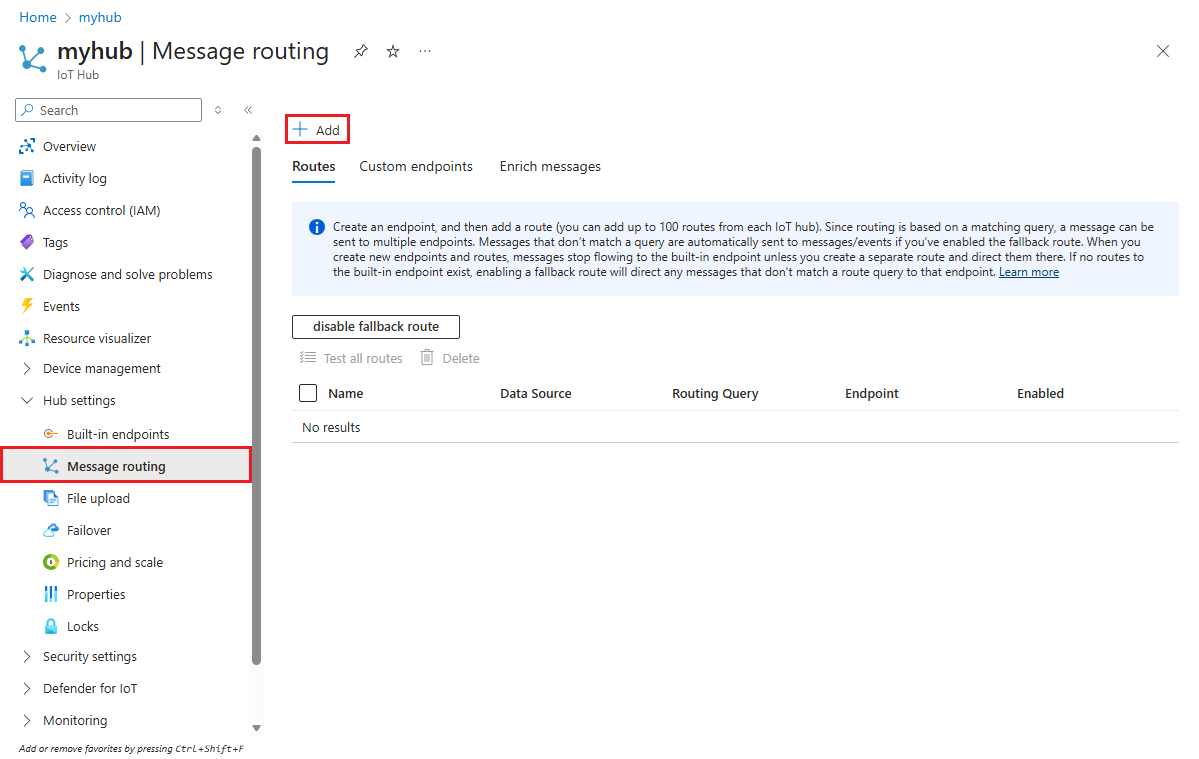Pin Message routing to dashboard
This screenshot has height=759, width=1199.
tap(361, 50)
